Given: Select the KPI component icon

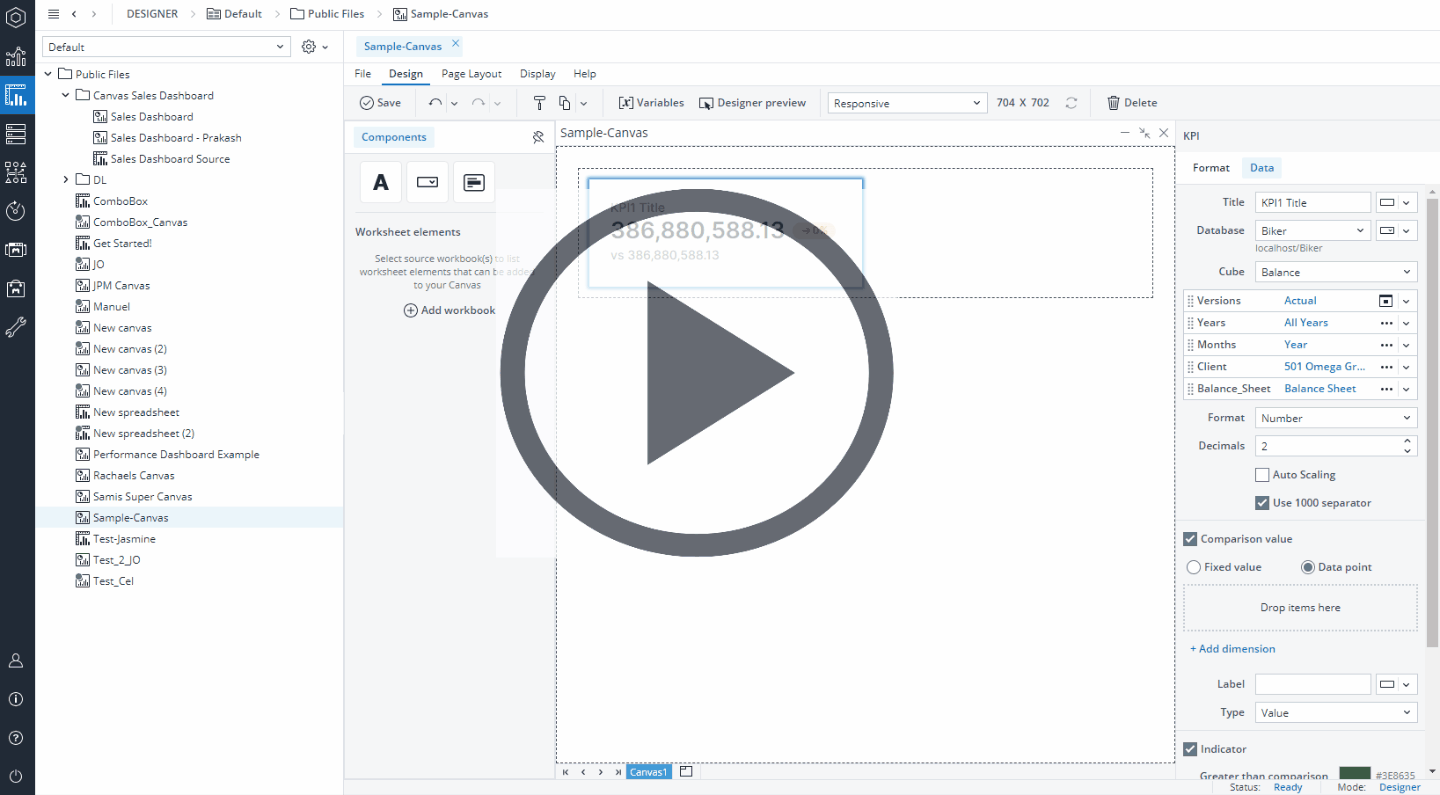Looking at the screenshot, I should (x=473, y=182).
